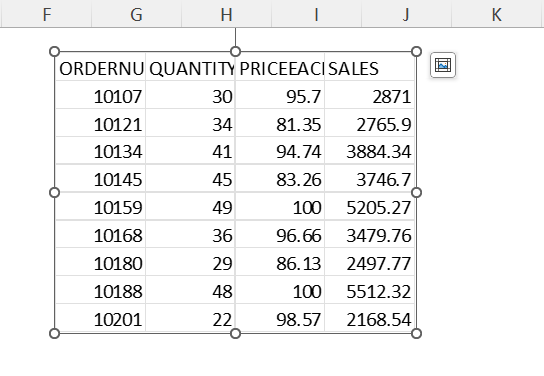The height and width of the screenshot is (376, 544).
Task: Open the picture layout options icon
Action: click(x=443, y=65)
